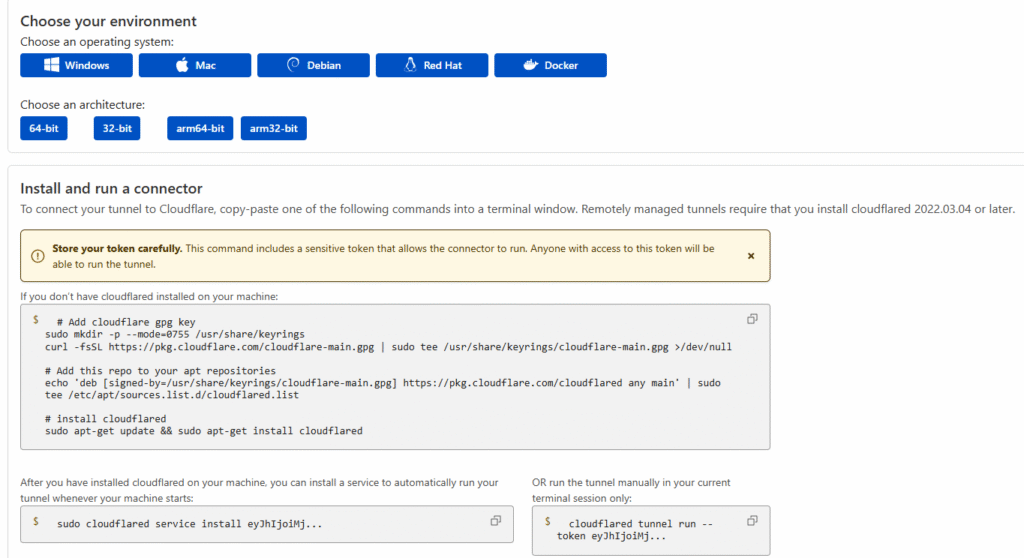Click the 'sudo mkdir -p --mode=0755' line
The image size is (1024, 558).
(175, 335)
